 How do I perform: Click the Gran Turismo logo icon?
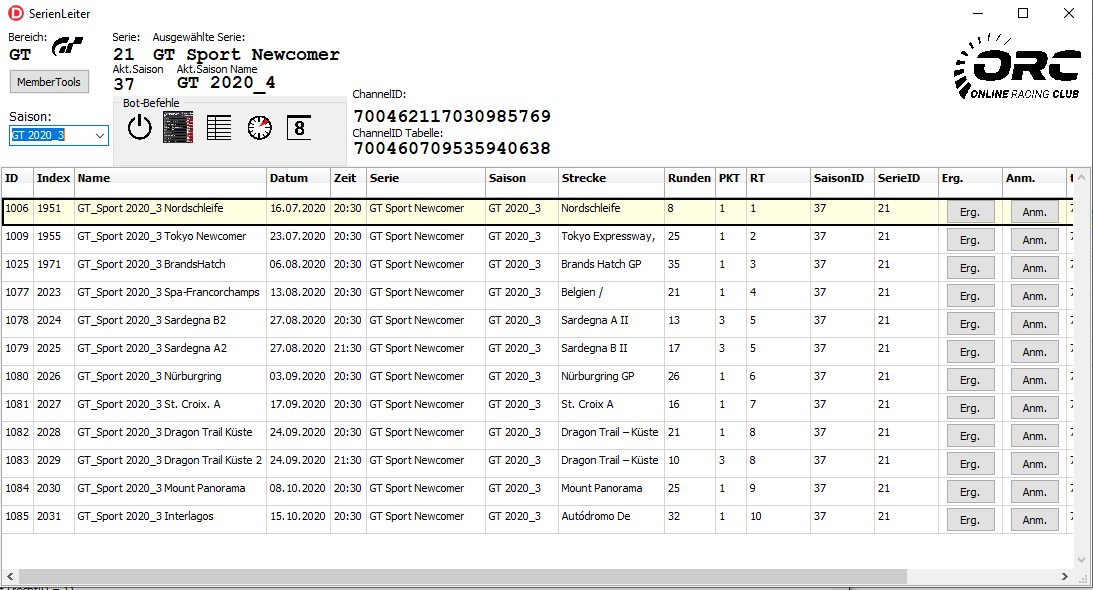click(x=68, y=47)
